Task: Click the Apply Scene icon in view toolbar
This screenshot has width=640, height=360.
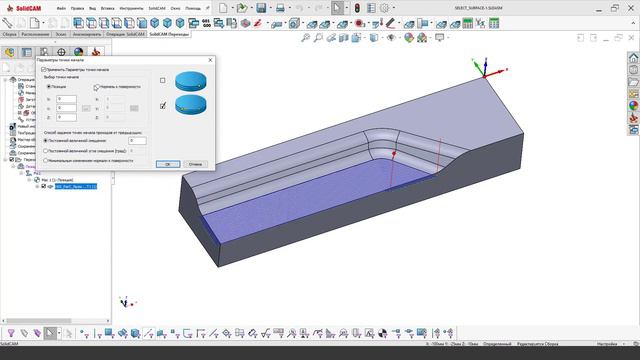Action: tap(422, 38)
